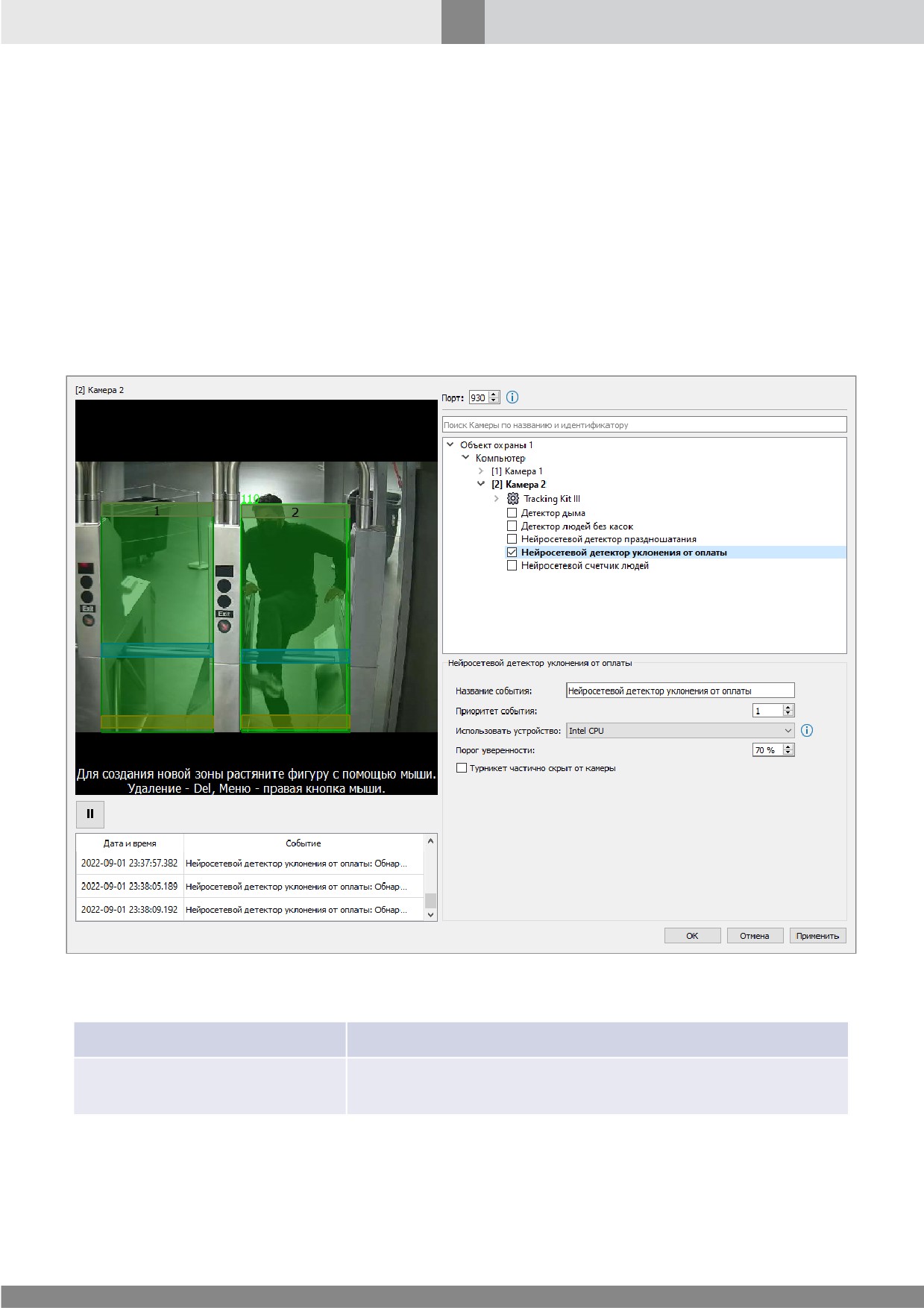This screenshot has height=1308, width=924.
Task: Increase Порог уверенности with up arrow
Action: (788, 746)
